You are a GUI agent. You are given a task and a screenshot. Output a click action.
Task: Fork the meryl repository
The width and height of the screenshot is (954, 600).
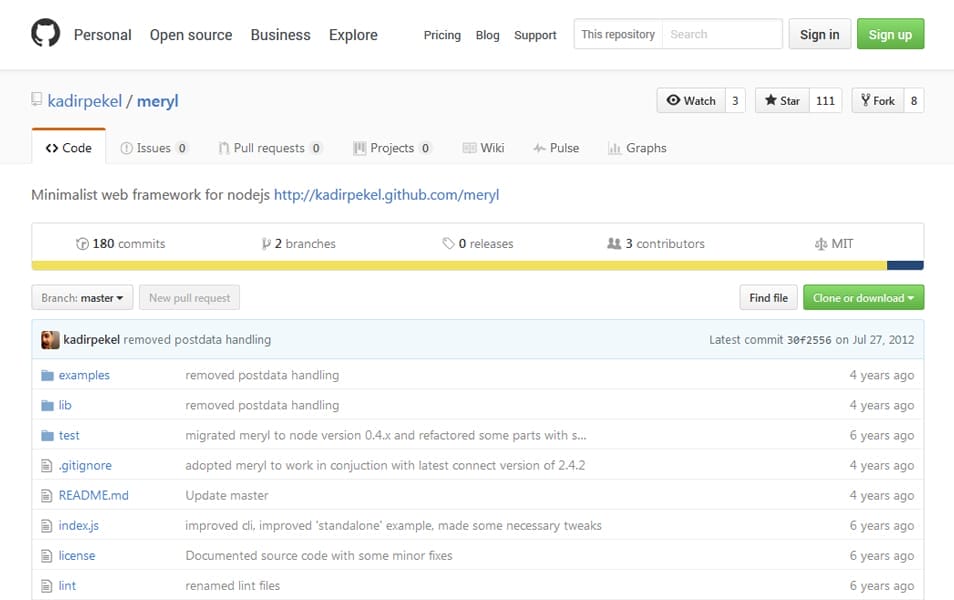pos(877,100)
